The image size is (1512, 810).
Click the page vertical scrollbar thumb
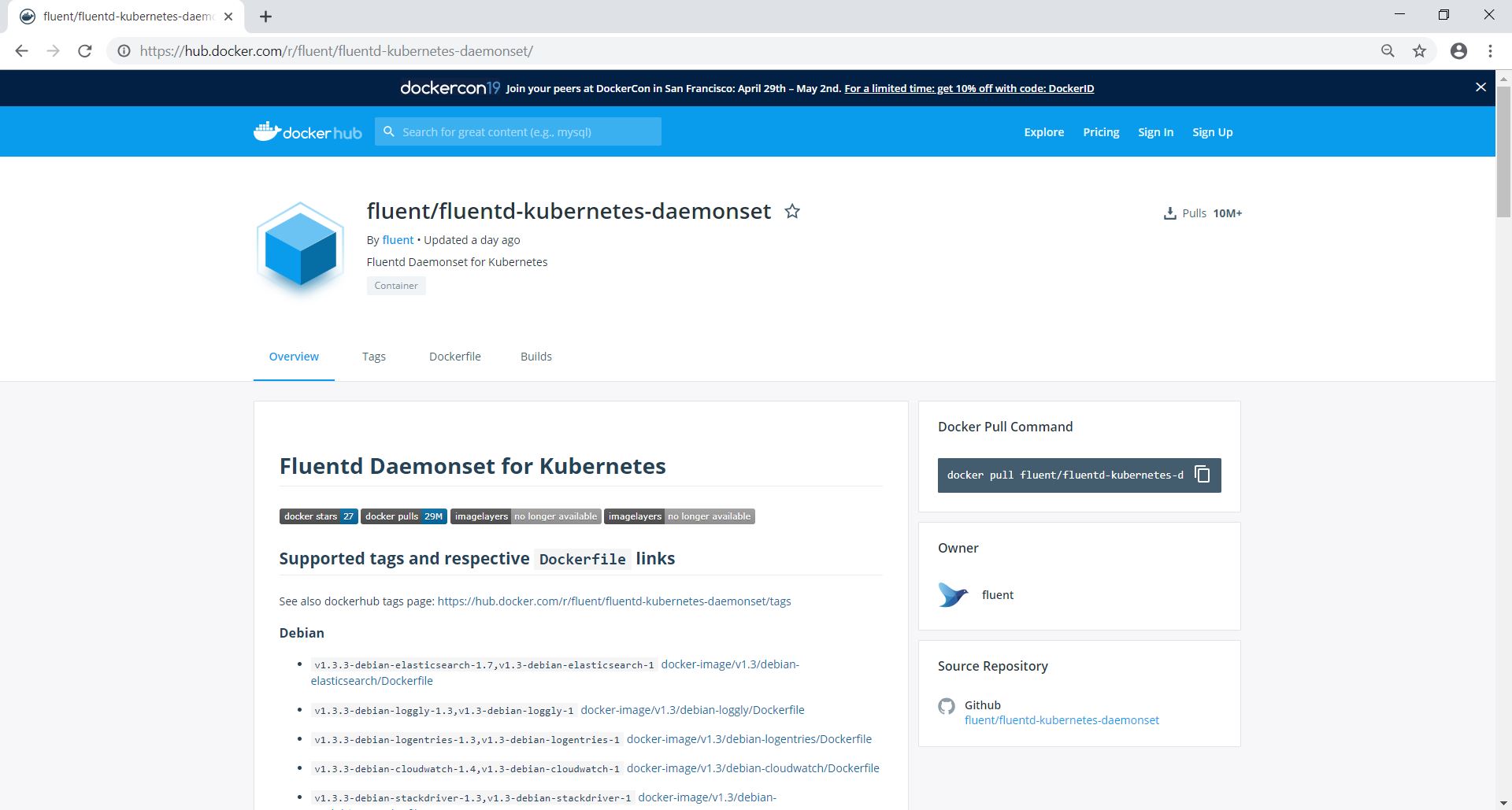1503,150
